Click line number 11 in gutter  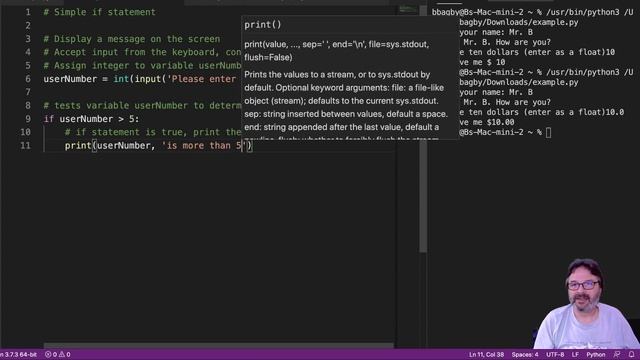click(x=25, y=145)
